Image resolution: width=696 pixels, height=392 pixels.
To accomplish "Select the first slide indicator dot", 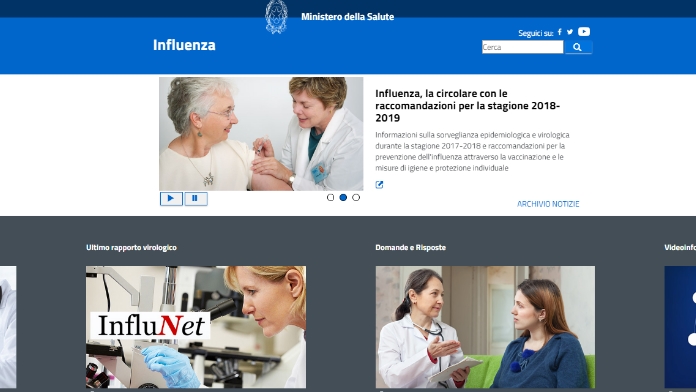I will [330, 198].
